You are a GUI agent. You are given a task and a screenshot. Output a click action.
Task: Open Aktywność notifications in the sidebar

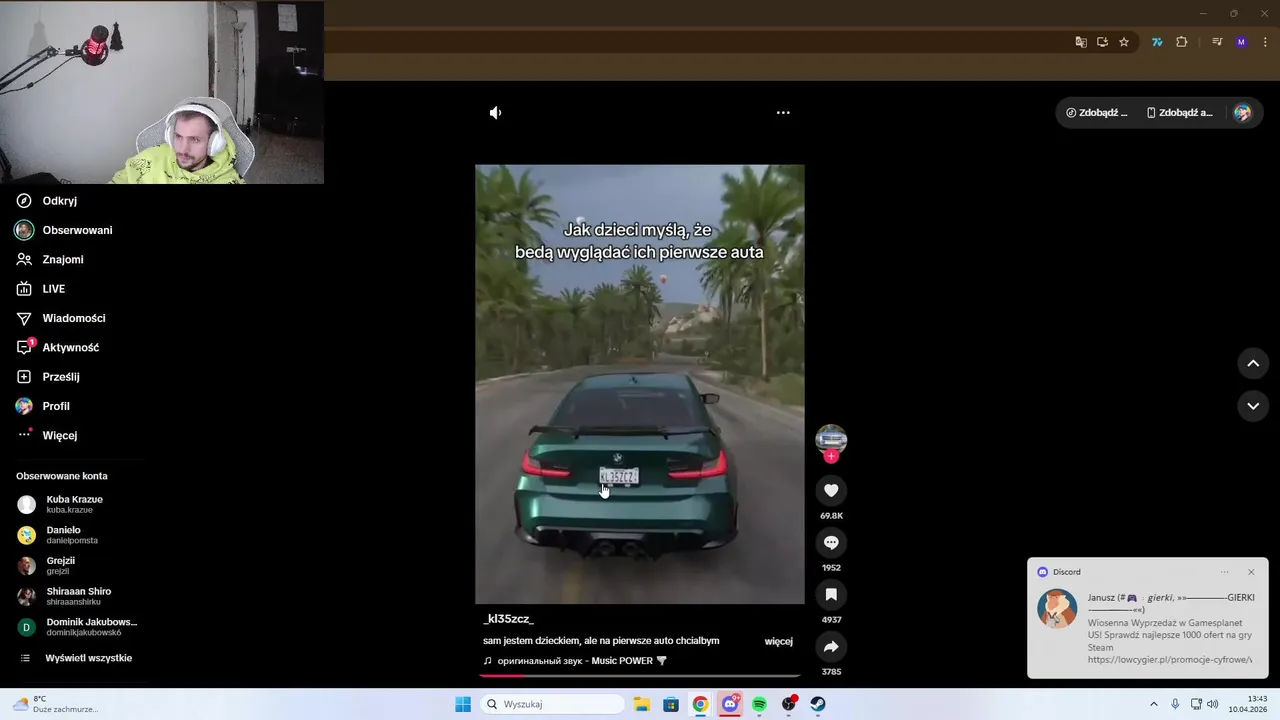tap(70, 347)
